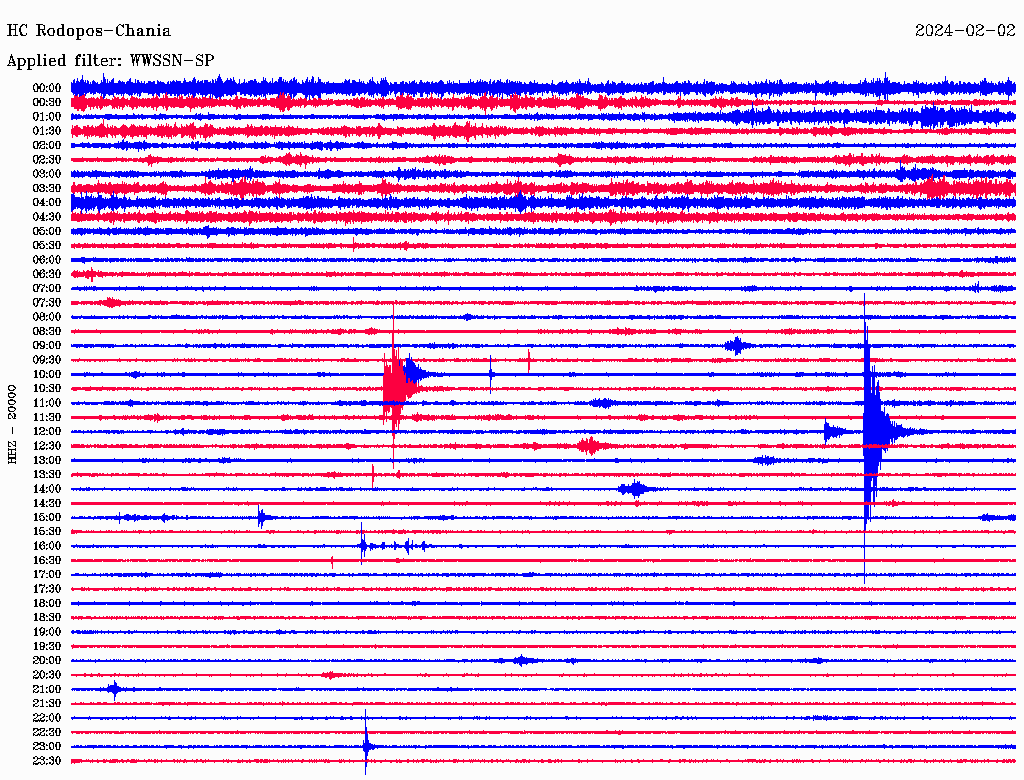This screenshot has height=780, width=1024.
Task: Pick the 04:00 time label
Action: pyautogui.click(x=47, y=203)
